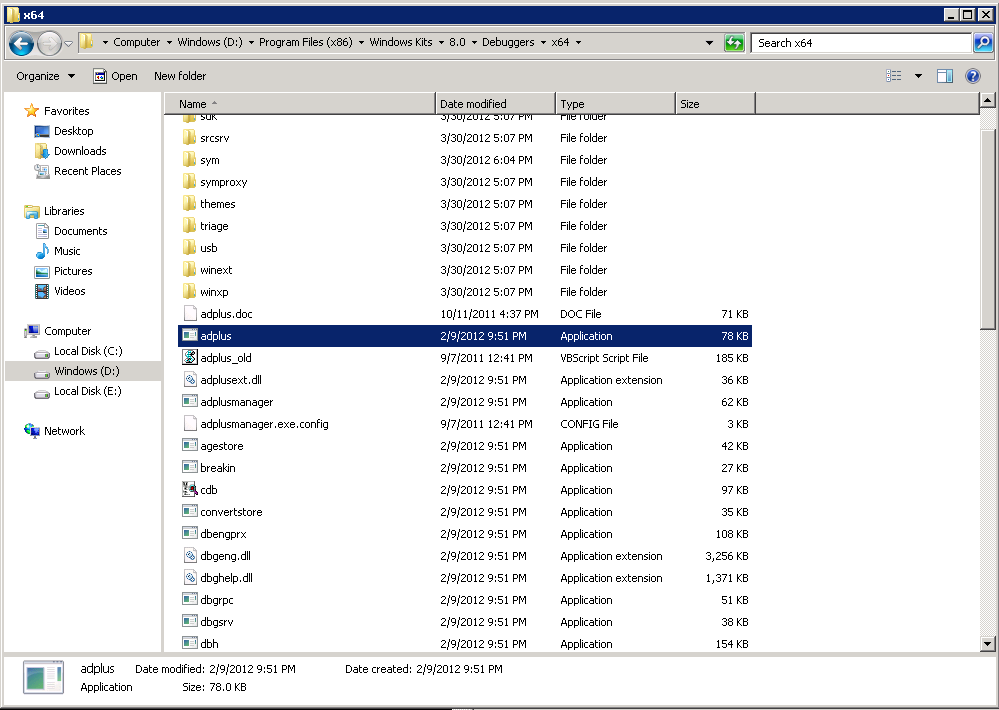Click the Open toolbar button
Image resolution: width=999 pixels, height=710 pixels.
click(x=115, y=76)
